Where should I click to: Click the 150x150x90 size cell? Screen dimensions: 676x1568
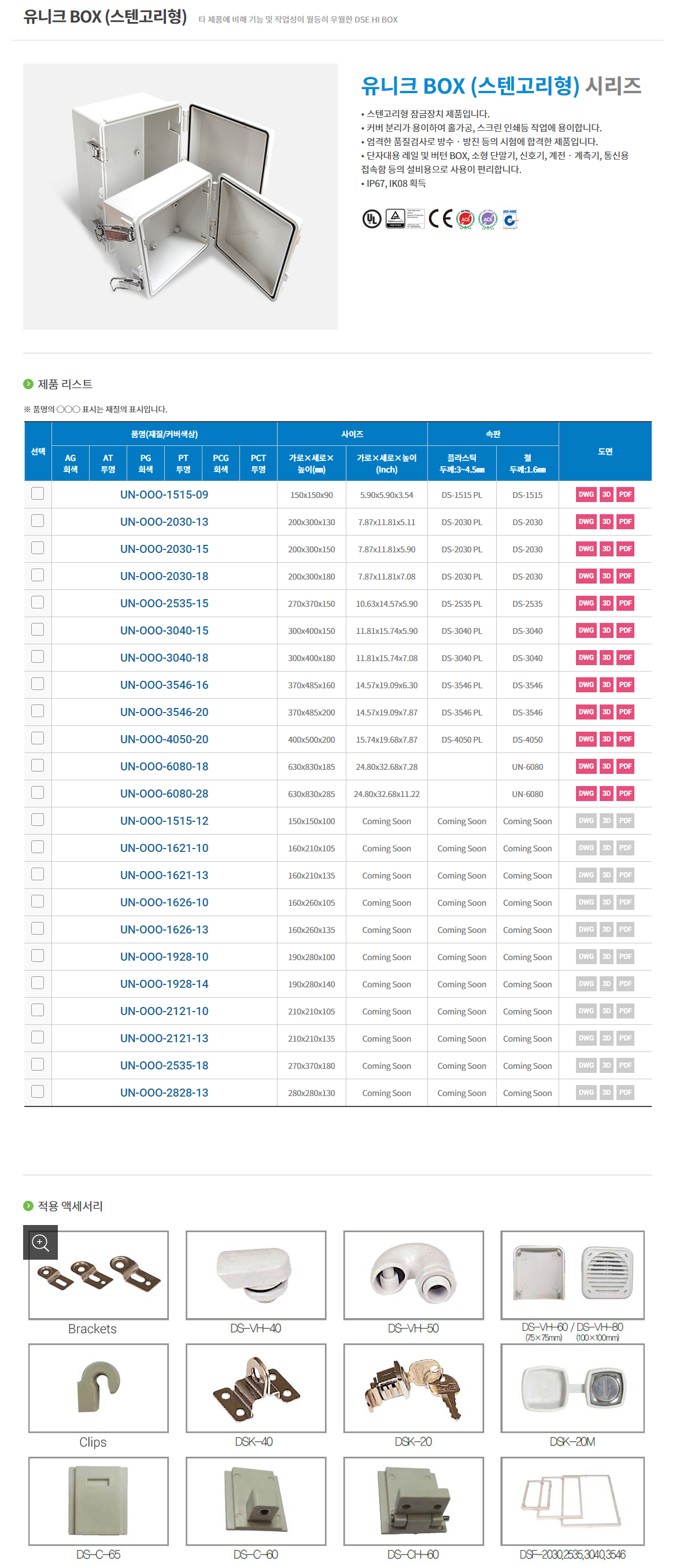click(x=312, y=495)
